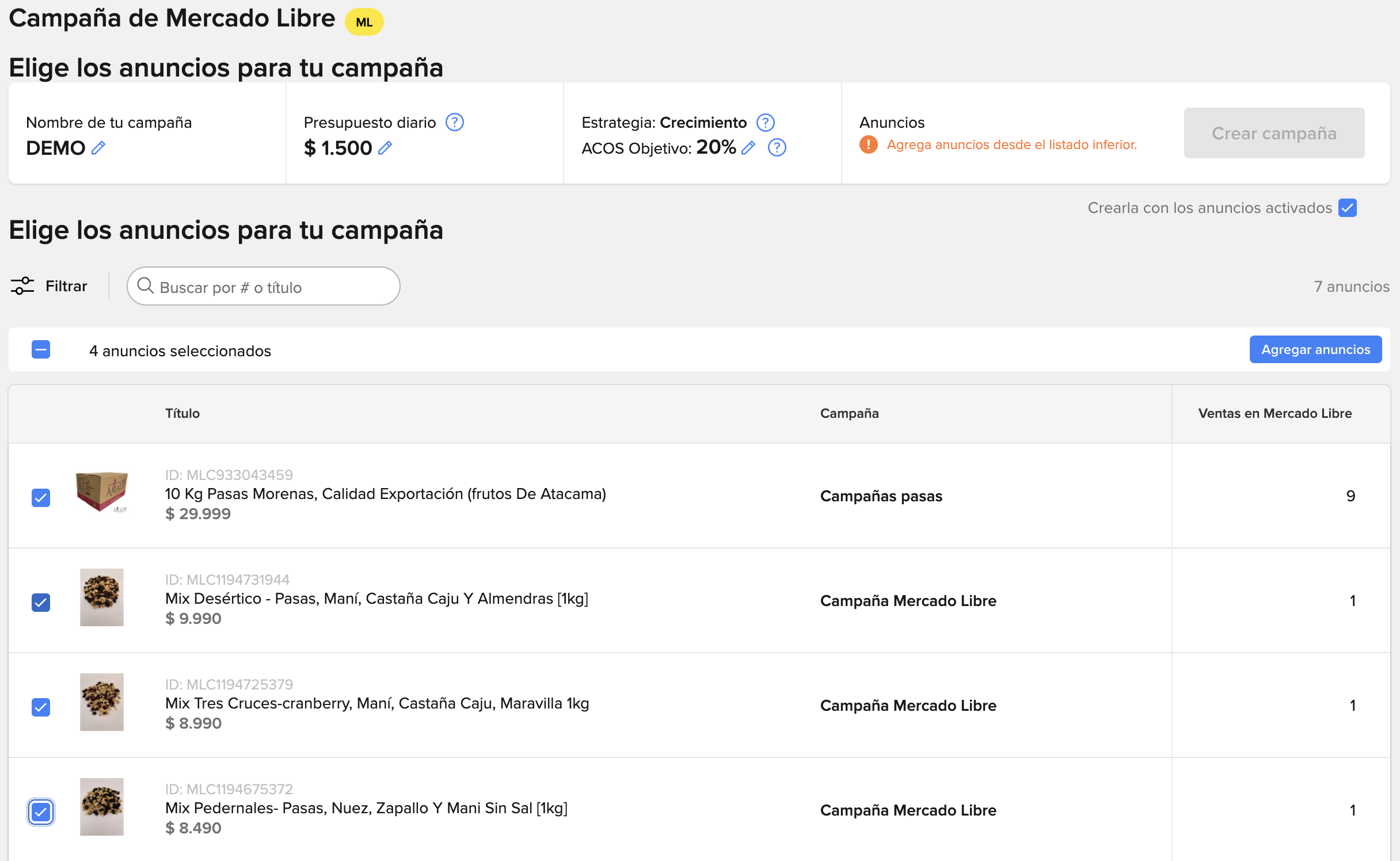
Task: Click the Filtrar sliders icon
Action: tap(22, 286)
